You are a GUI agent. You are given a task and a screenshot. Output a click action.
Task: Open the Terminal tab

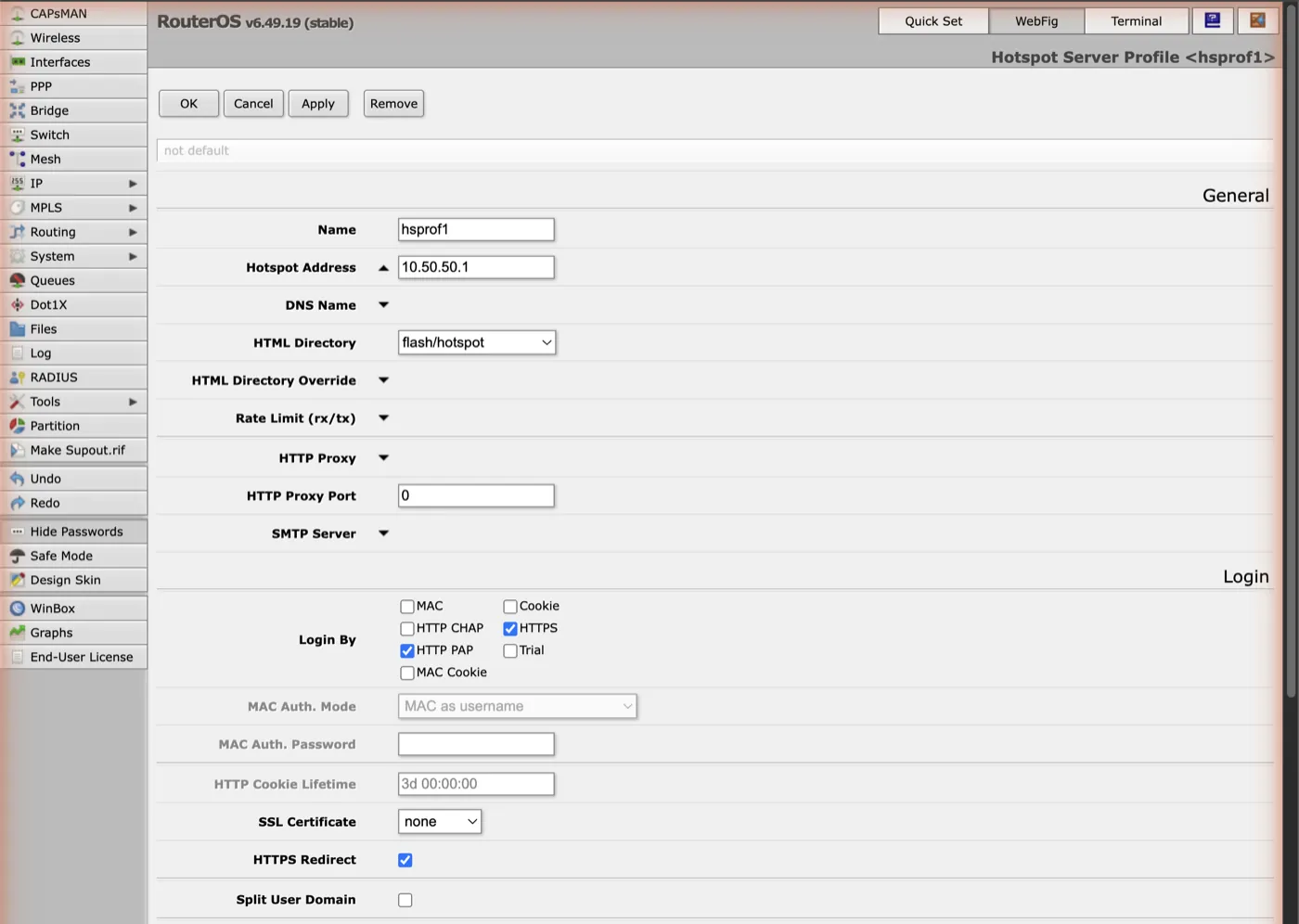pyautogui.click(x=1137, y=21)
